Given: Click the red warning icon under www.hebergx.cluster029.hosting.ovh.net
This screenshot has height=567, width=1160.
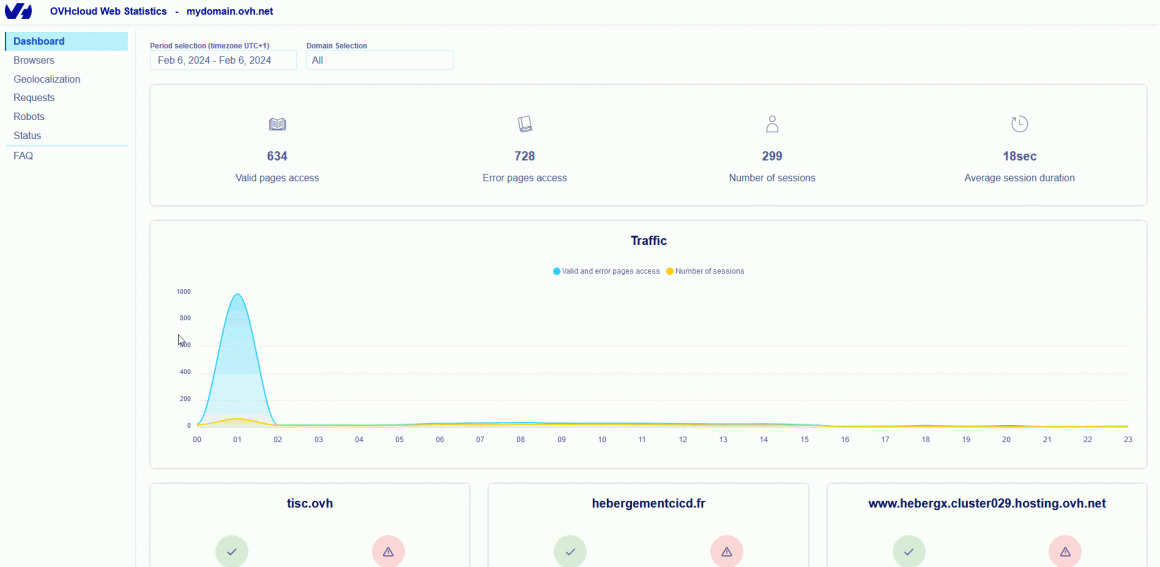Looking at the screenshot, I should (x=1065, y=551).
